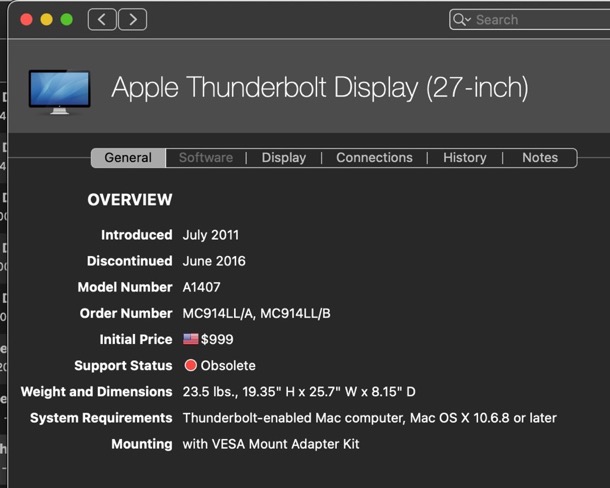Click the forward navigation arrow button

pyautogui.click(x=133, y=19)
